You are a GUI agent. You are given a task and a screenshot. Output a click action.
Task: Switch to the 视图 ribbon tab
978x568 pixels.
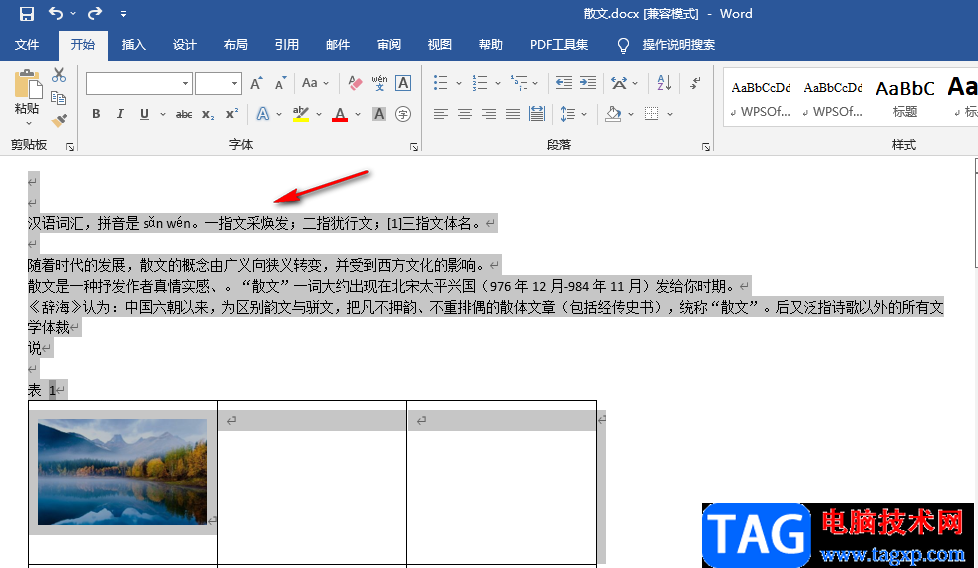click(x=440, y=45)
